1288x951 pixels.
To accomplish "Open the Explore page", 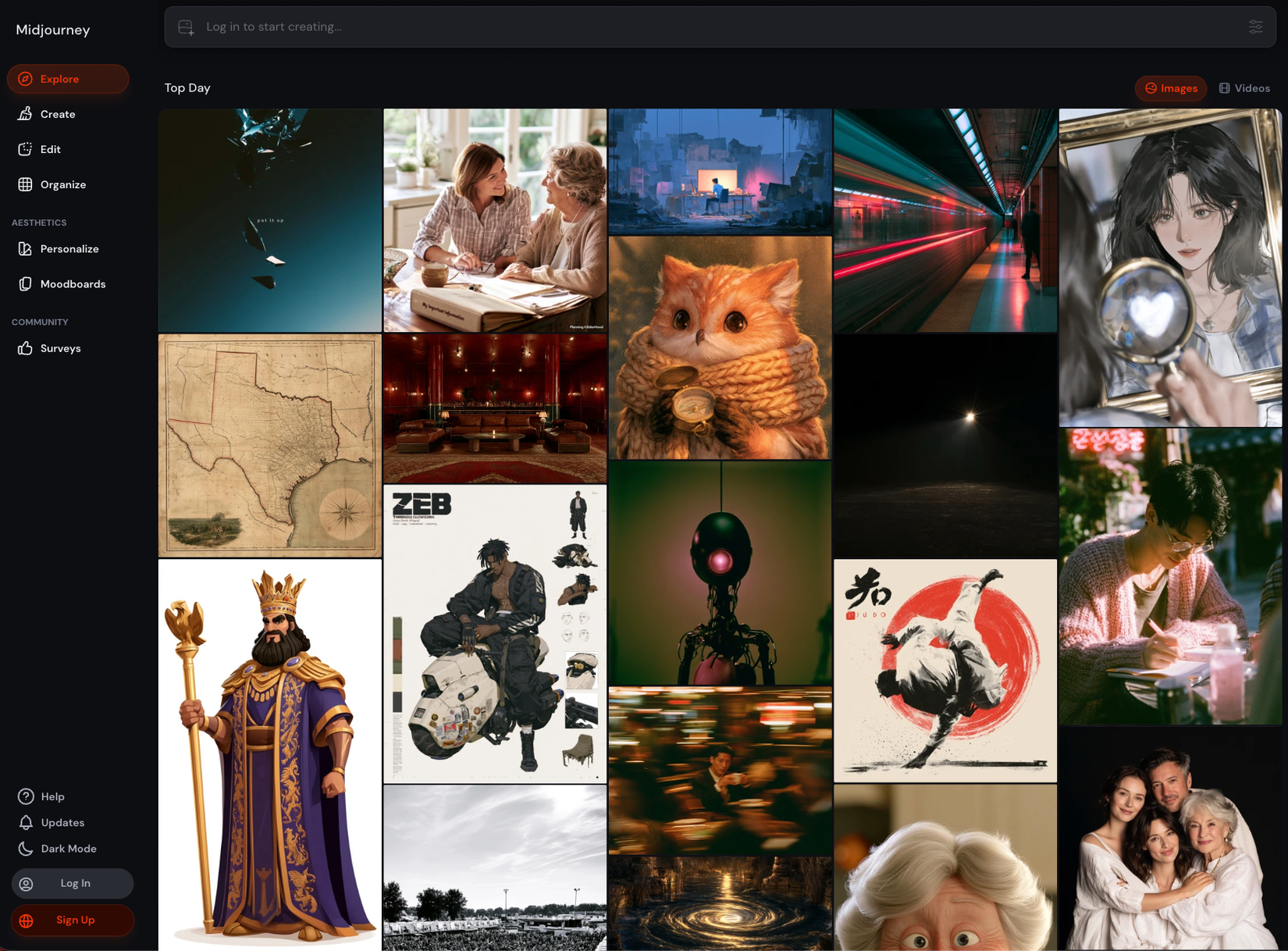I will [68, 79].
